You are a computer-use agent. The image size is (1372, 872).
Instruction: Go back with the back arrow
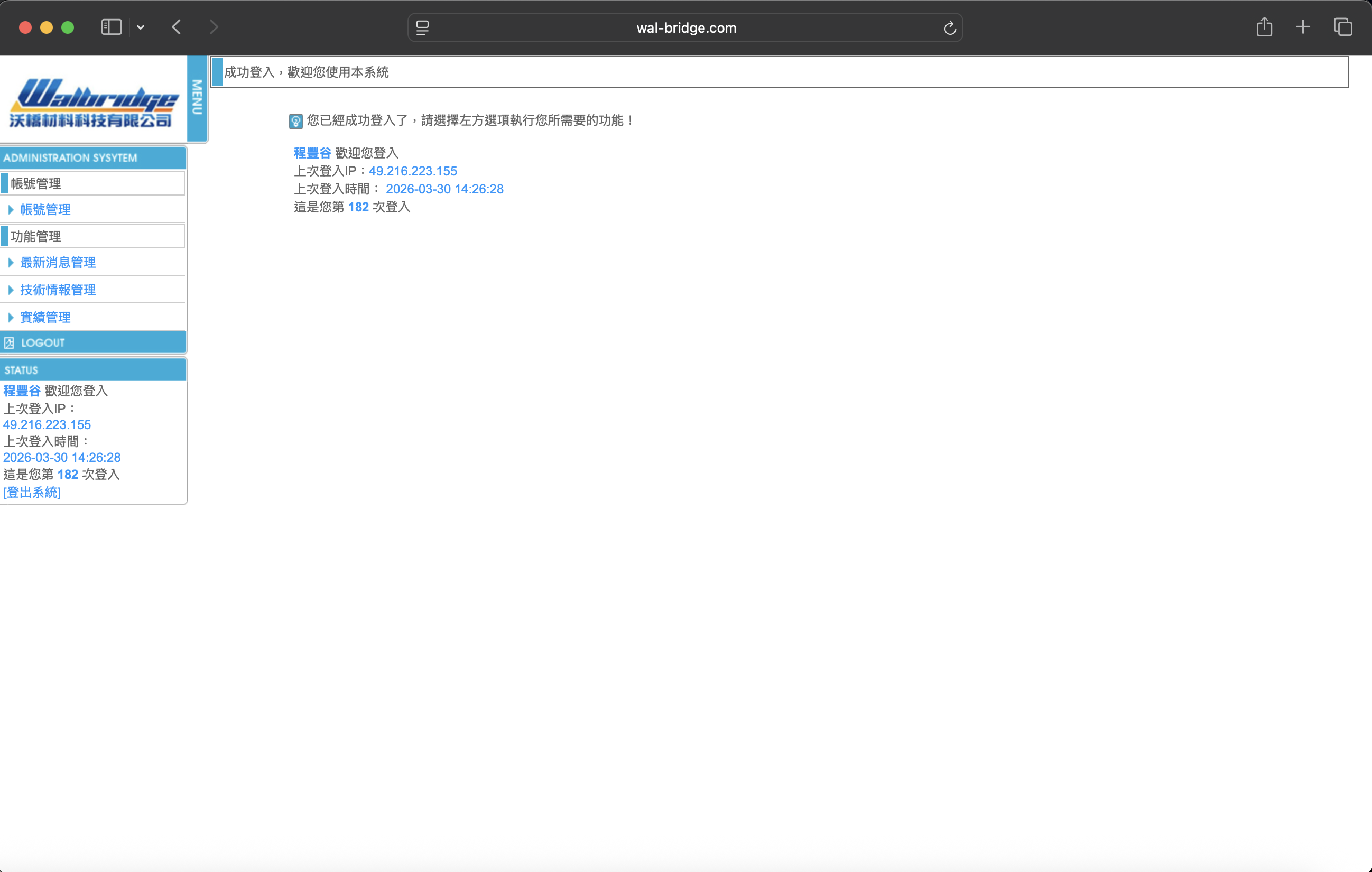coord(177,27)
